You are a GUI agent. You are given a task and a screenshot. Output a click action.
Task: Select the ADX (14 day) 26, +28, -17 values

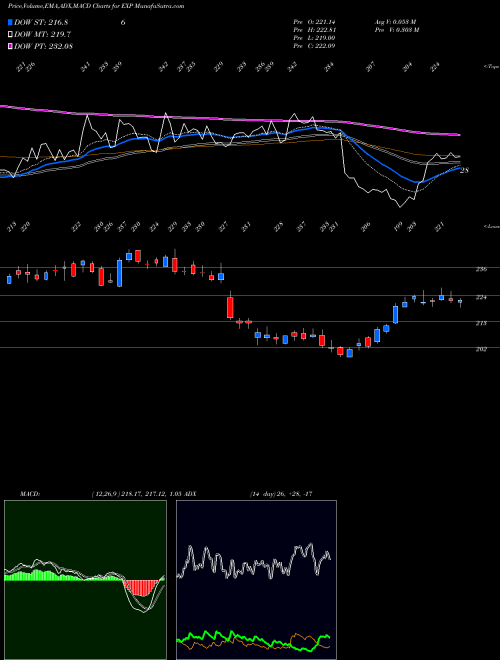pos(281,494)
